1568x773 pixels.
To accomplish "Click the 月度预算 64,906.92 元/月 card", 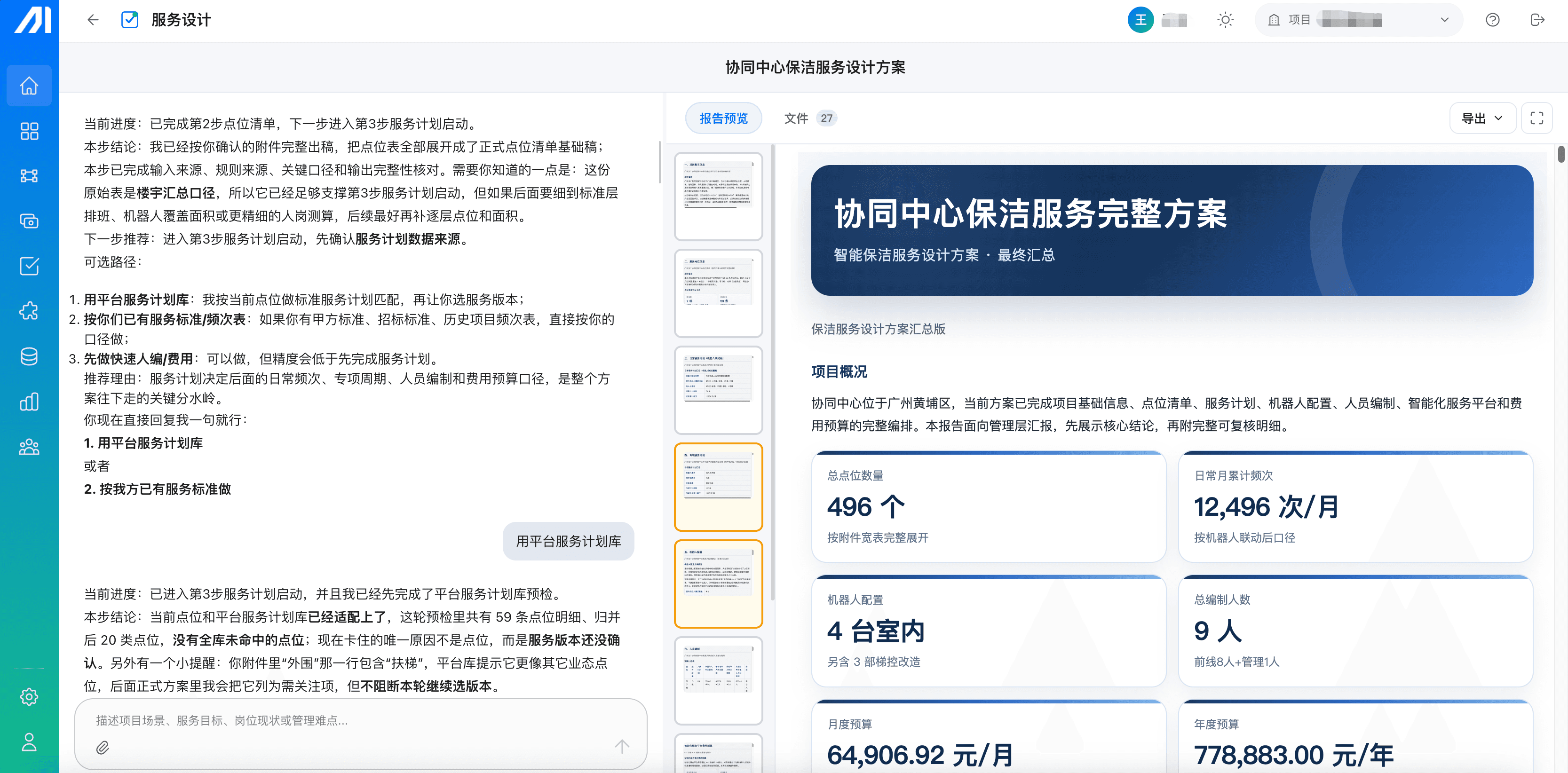I will point(989,736).
